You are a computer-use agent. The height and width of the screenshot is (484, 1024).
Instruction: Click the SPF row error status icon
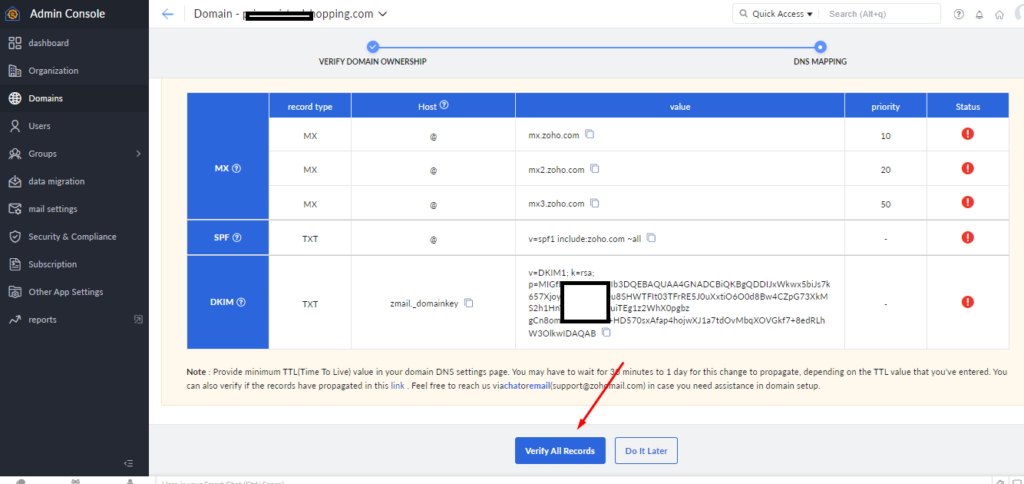tap(968, 238)
